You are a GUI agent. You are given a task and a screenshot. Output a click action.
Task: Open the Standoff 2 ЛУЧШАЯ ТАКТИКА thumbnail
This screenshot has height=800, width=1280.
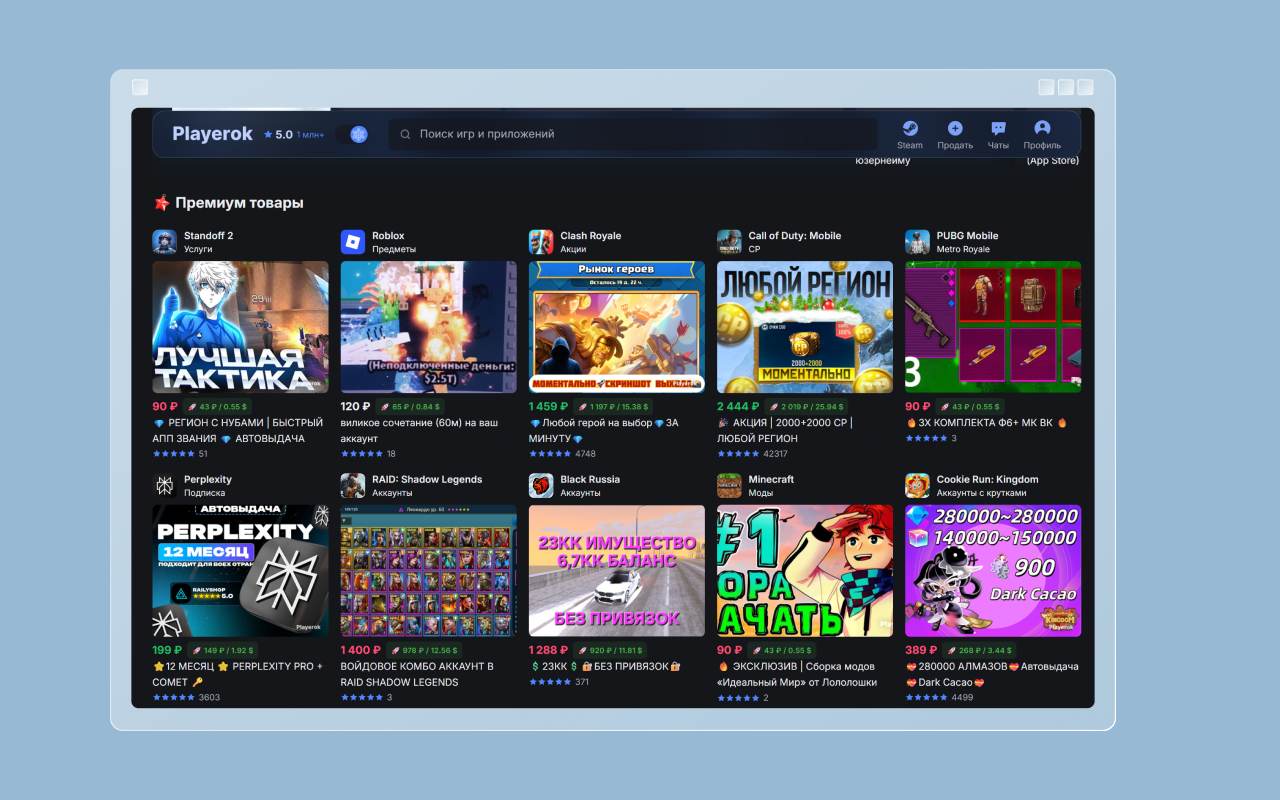click(240, 327)
